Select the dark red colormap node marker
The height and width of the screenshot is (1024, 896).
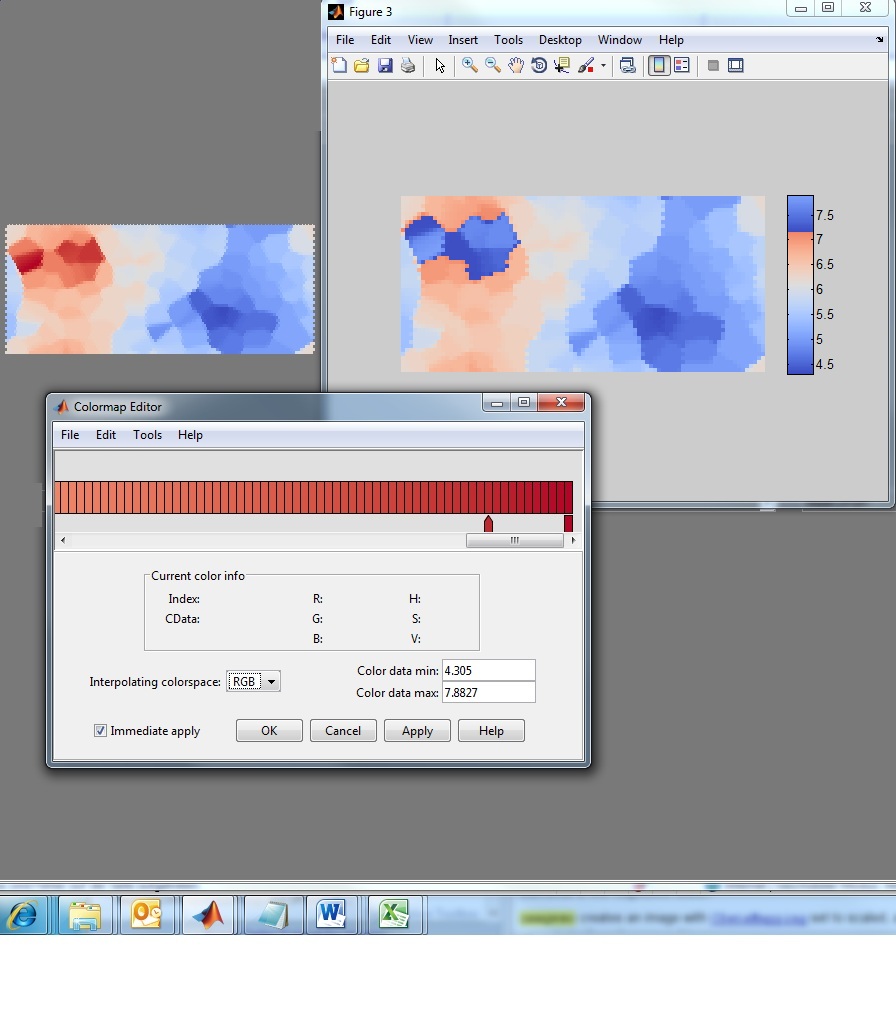click(488, 524)
